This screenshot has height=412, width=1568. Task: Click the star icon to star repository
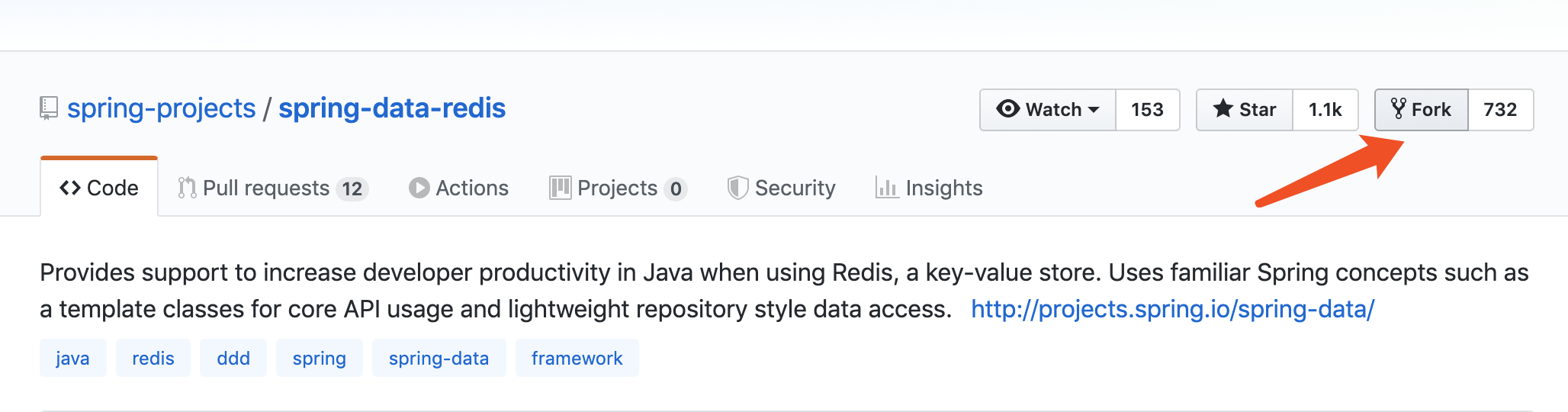click(x=1223, y=109)
